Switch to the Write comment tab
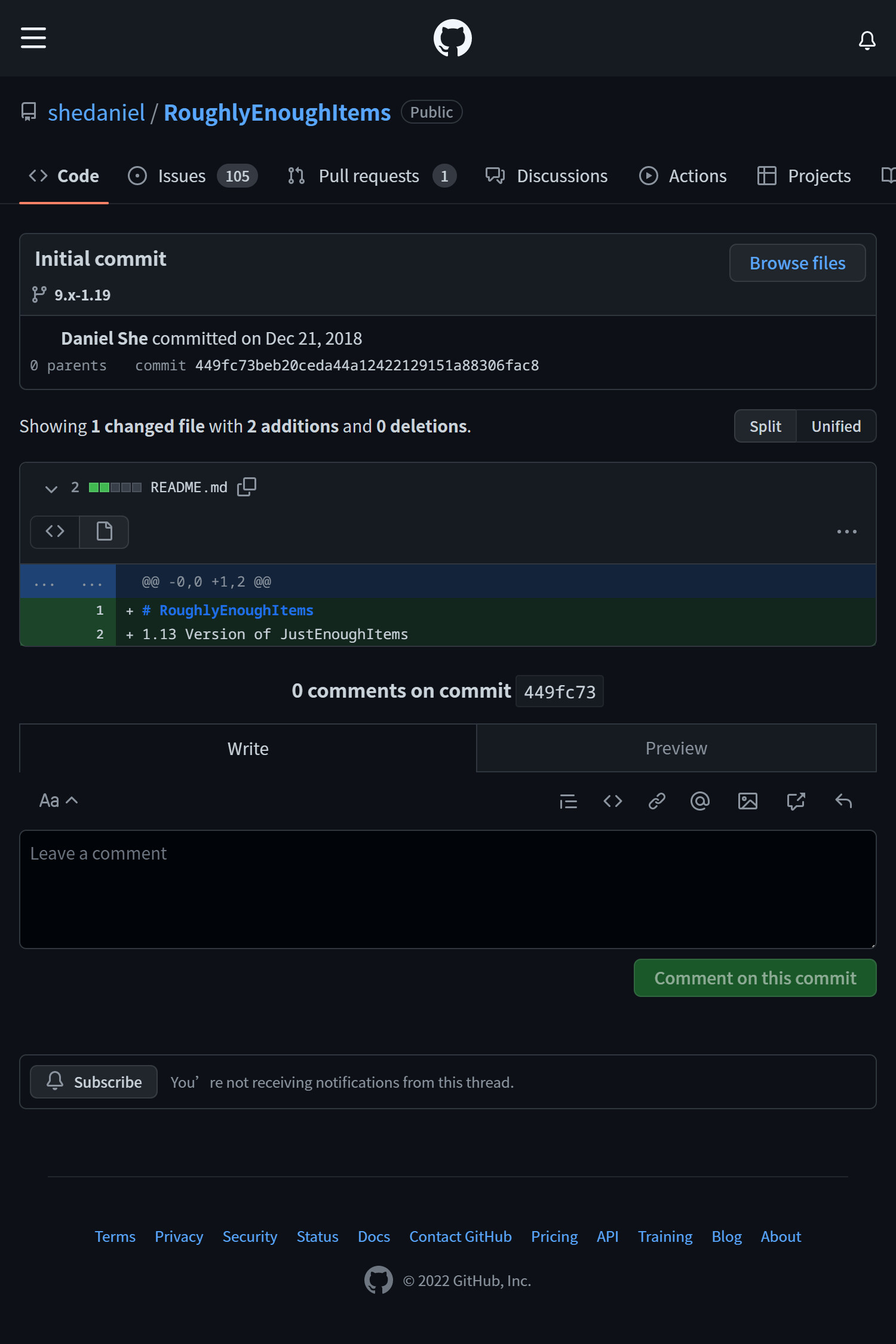Image resolution: width=896 pixels, height=1344 pixels. 248,748
